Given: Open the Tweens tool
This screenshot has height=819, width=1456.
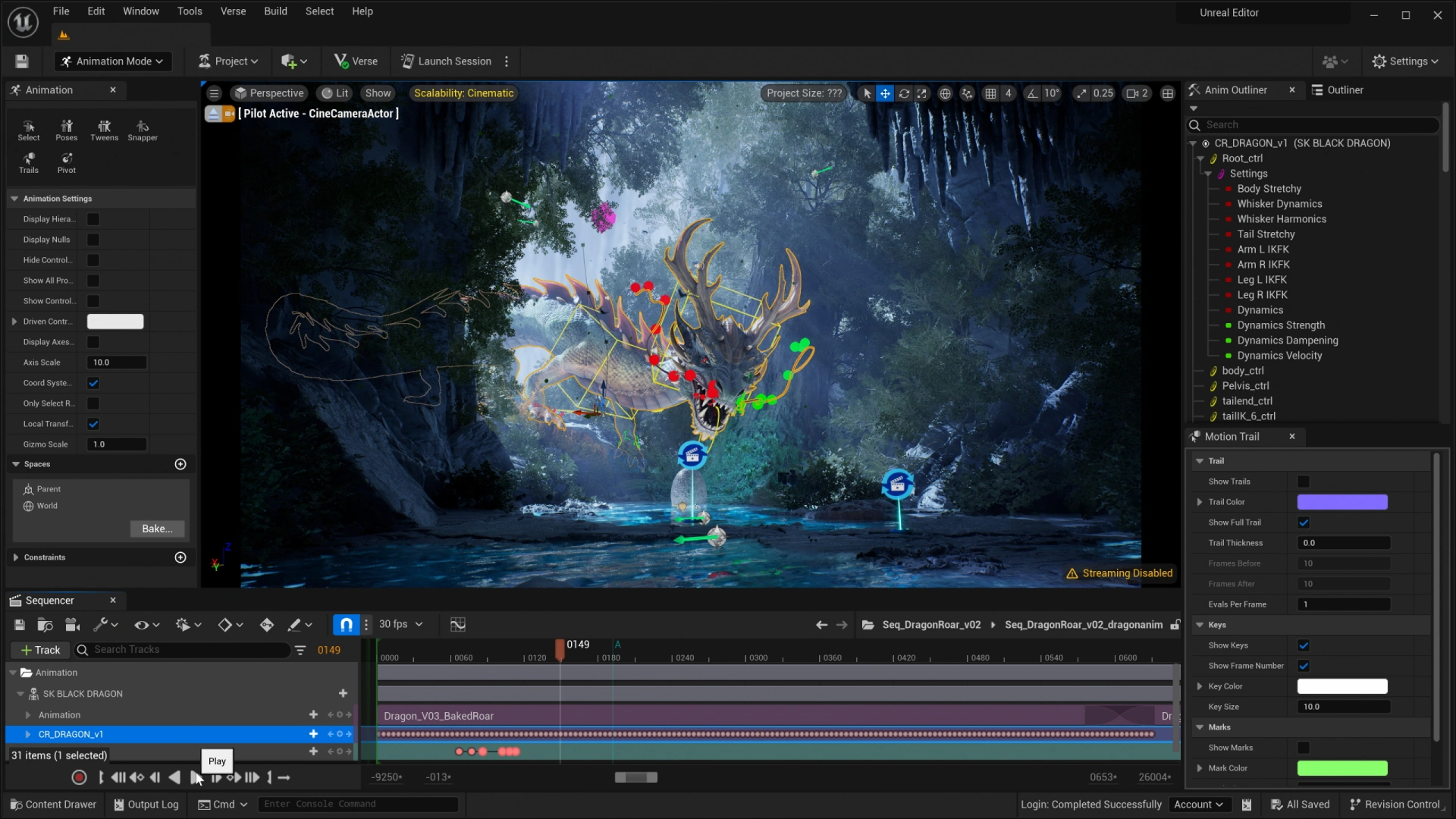Looking at the screenshot, I should click(104, 129).
